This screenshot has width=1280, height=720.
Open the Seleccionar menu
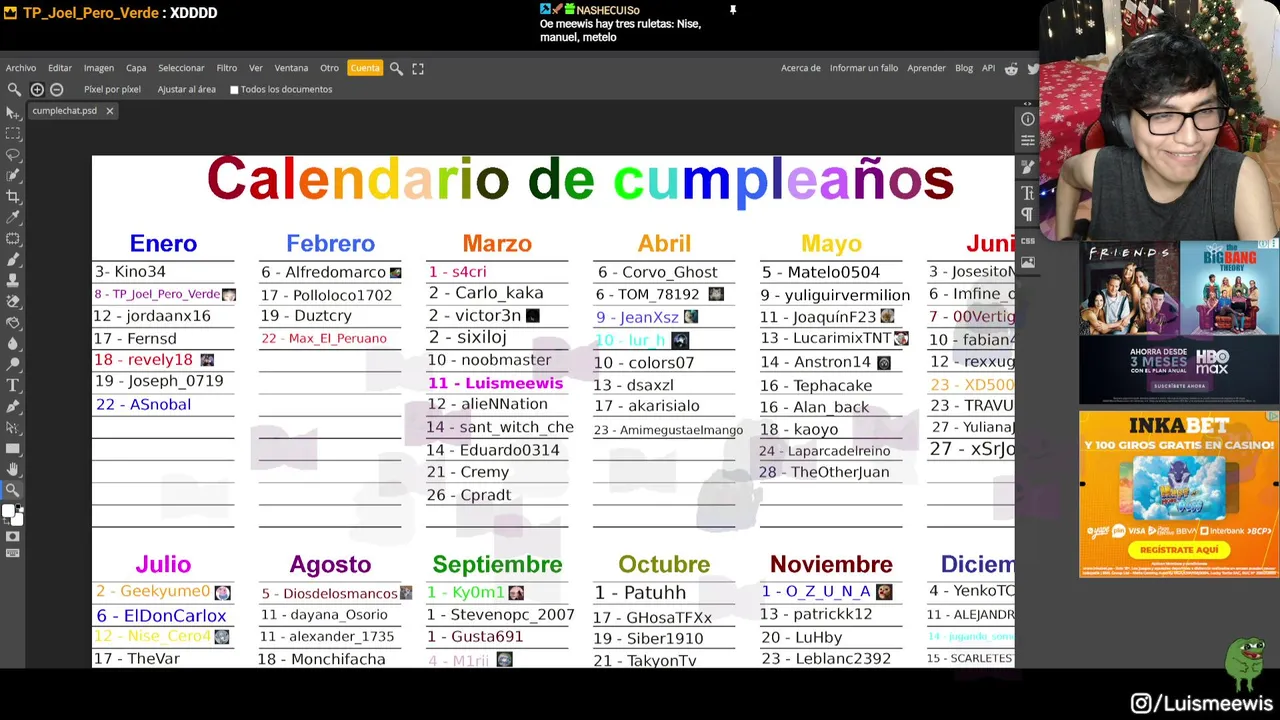tap(181, 68)
